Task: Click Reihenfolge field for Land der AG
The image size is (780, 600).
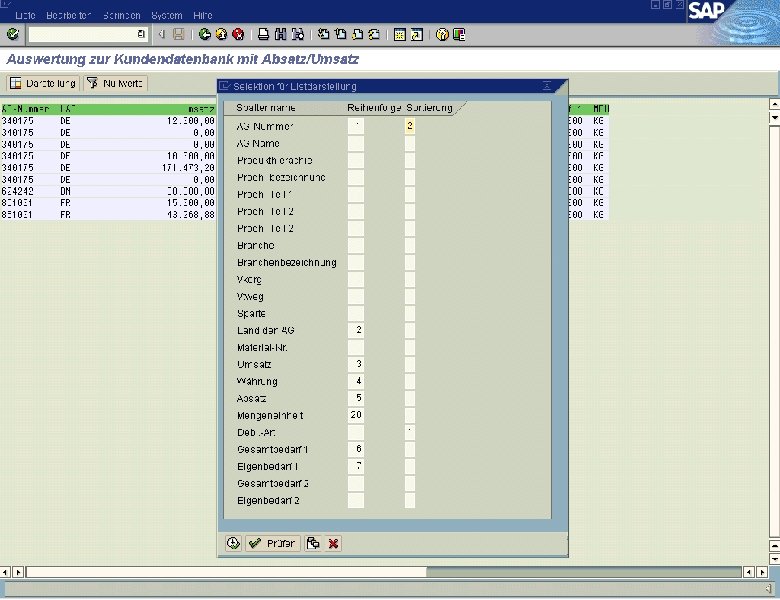Action: tap(356, 330)
